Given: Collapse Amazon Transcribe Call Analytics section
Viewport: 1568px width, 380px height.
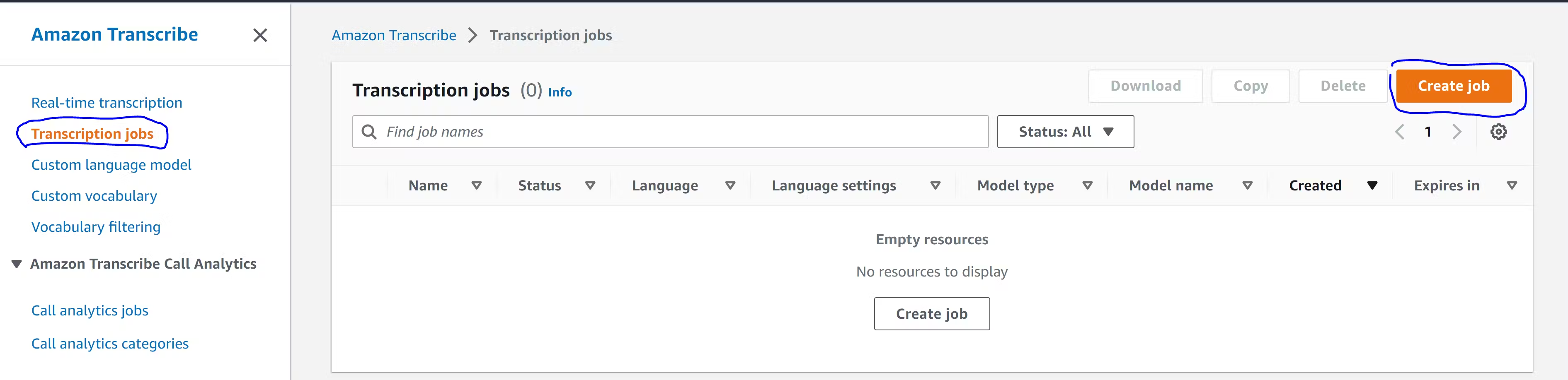Looking at the screenshot, I should pyautogui.click(x=17, y=264).
